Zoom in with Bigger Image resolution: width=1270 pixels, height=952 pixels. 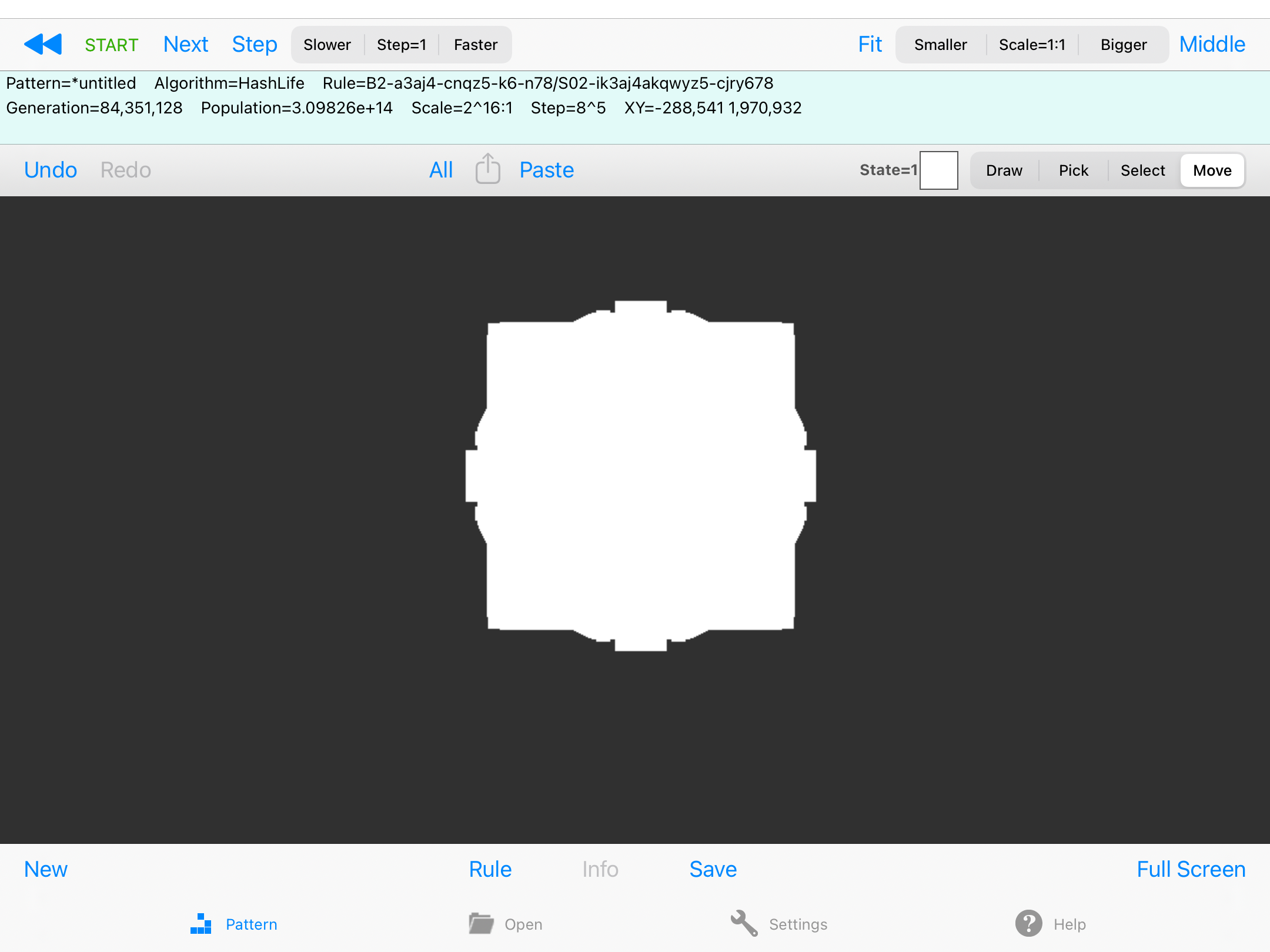pyautogui.click(x=1124, y=45)
